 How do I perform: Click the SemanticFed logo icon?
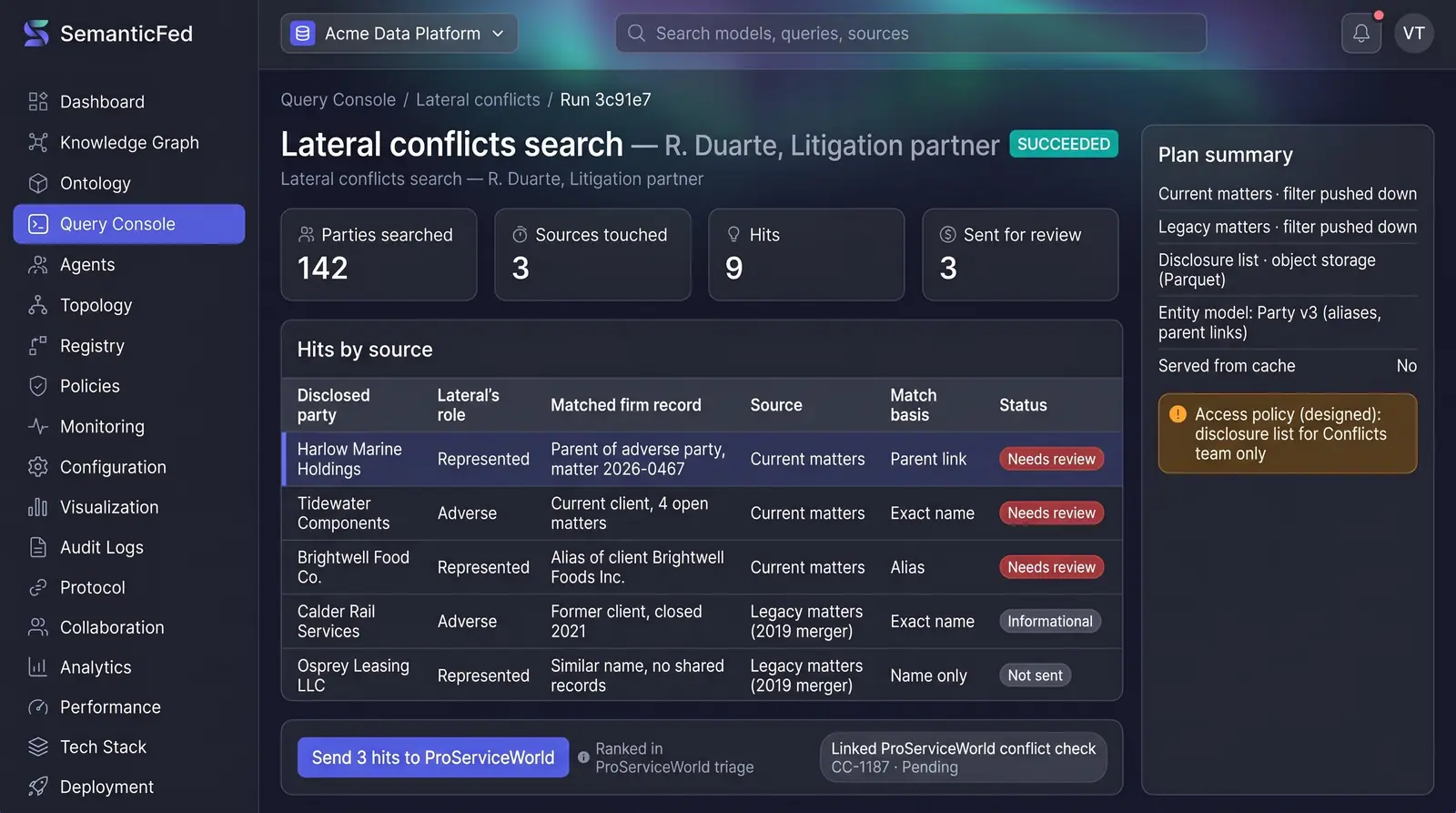click(x=36, y=34)
